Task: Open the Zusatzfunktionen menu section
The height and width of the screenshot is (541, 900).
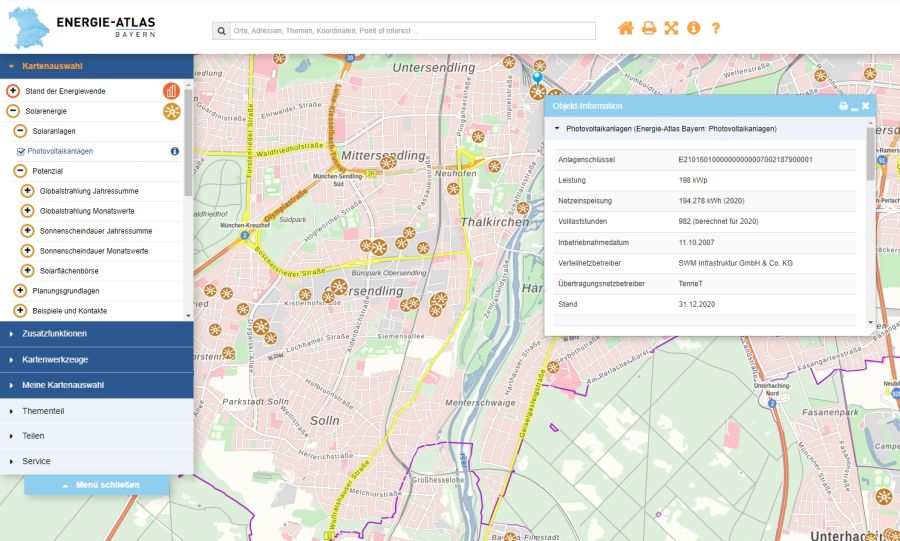Action: tap(96, 333)
